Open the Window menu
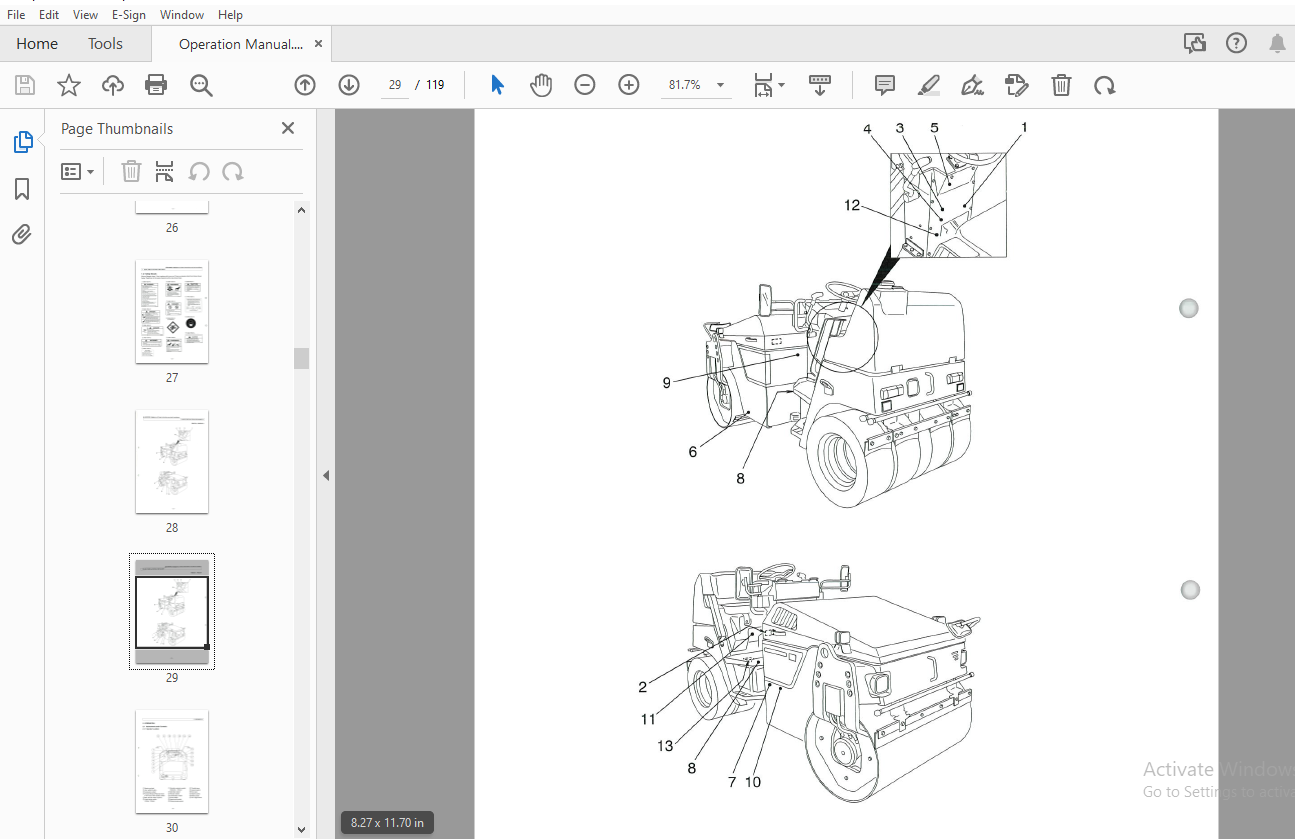 point(182,15)
